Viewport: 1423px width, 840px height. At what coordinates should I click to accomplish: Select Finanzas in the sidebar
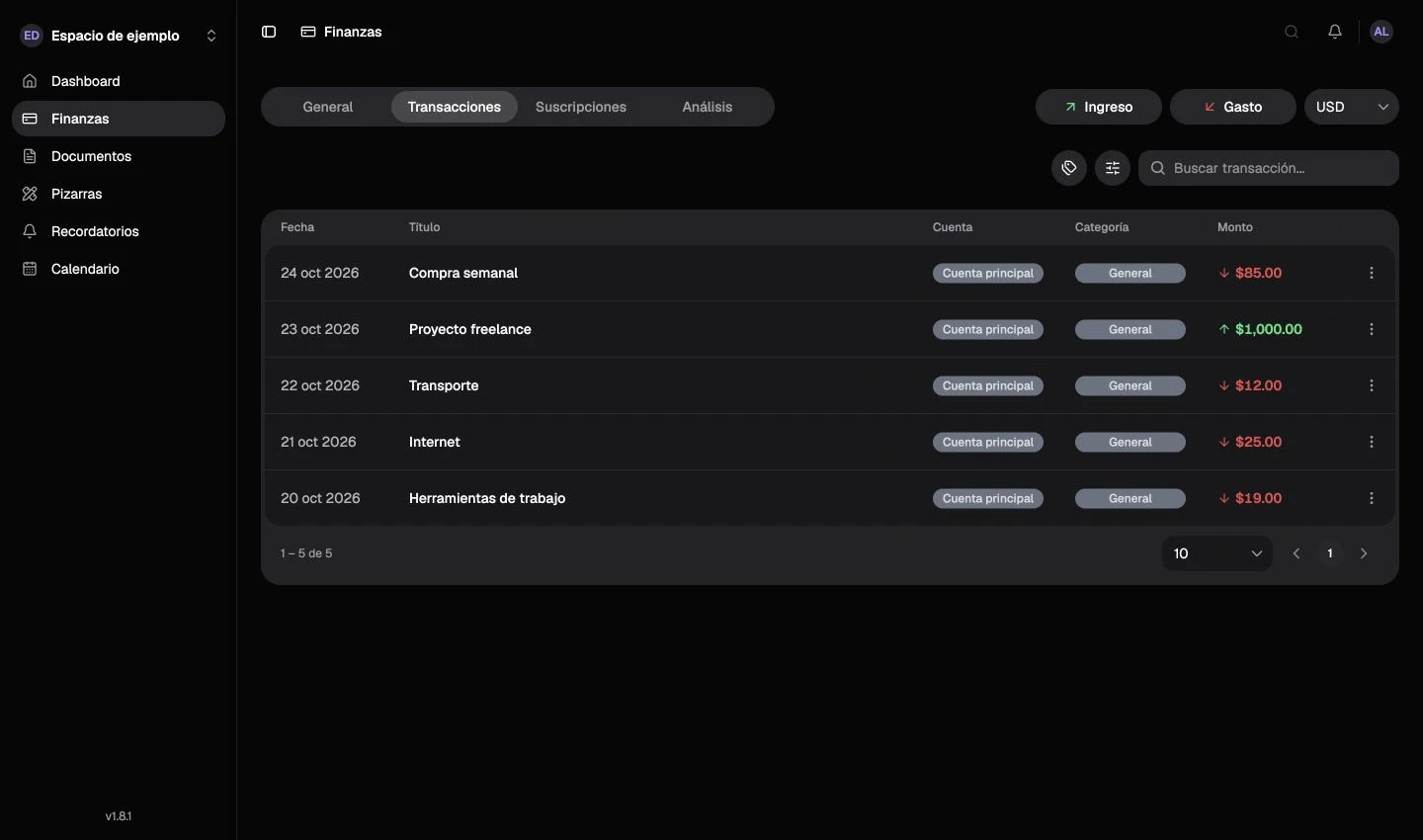coord(119,119)
